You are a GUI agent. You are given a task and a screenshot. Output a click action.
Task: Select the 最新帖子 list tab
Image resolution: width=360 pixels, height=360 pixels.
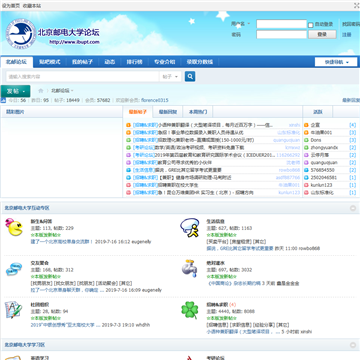138,112
